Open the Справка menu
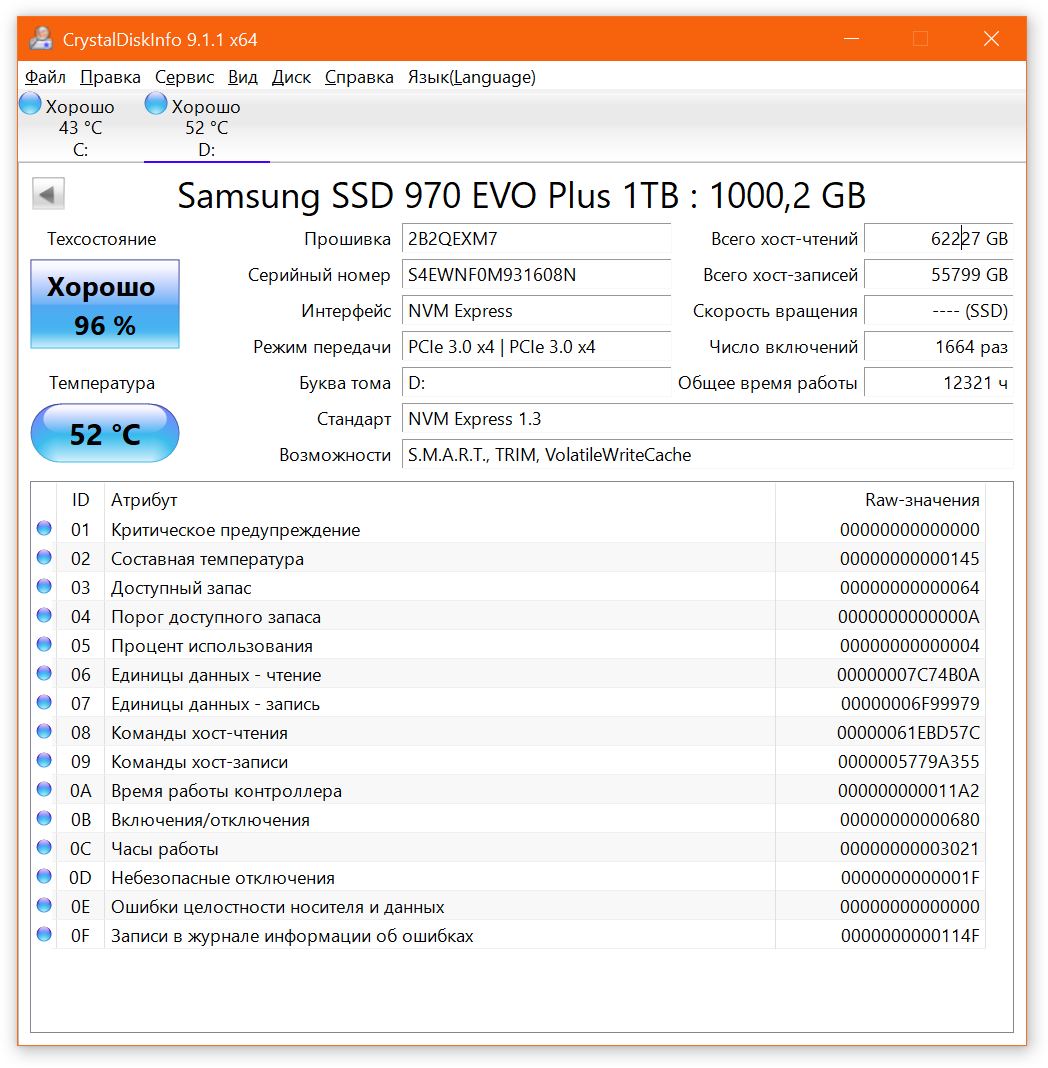The width and height of the screenshot is (1048, 1068). tap(359, 77)
